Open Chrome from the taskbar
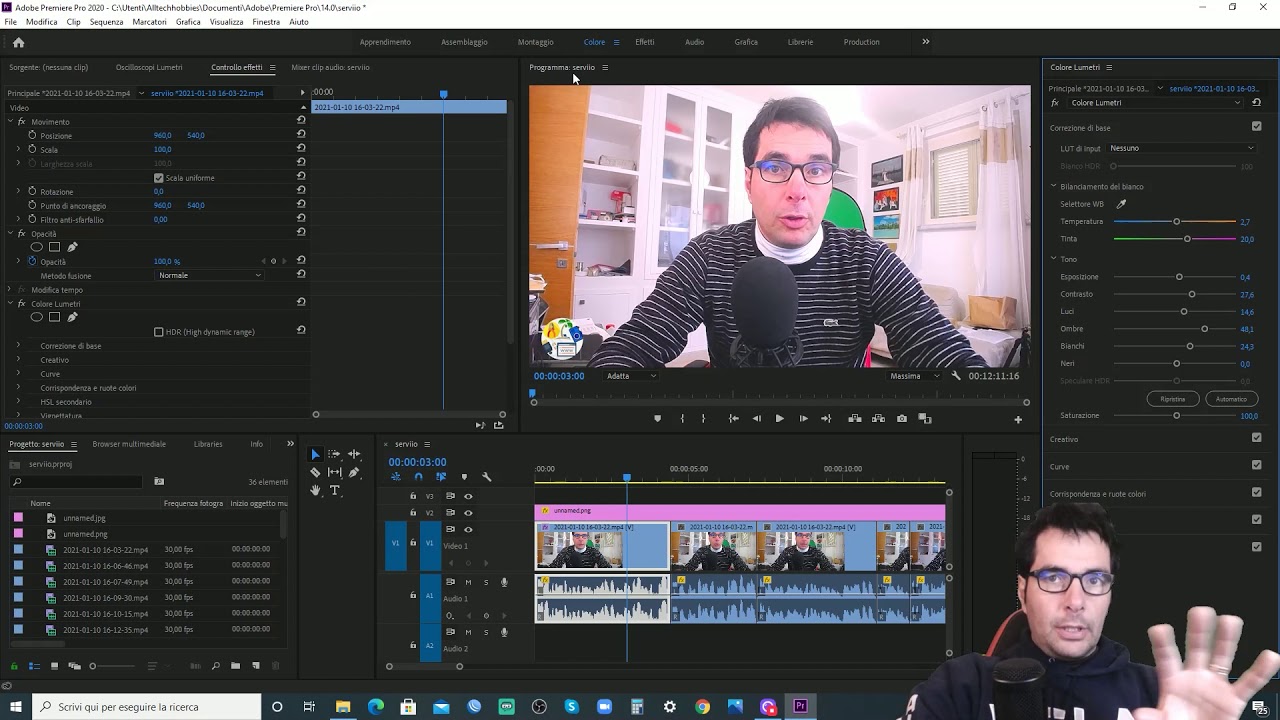The width and height of the screenshot is (1280, 720). pyautogui.click(x=702, y=707)
